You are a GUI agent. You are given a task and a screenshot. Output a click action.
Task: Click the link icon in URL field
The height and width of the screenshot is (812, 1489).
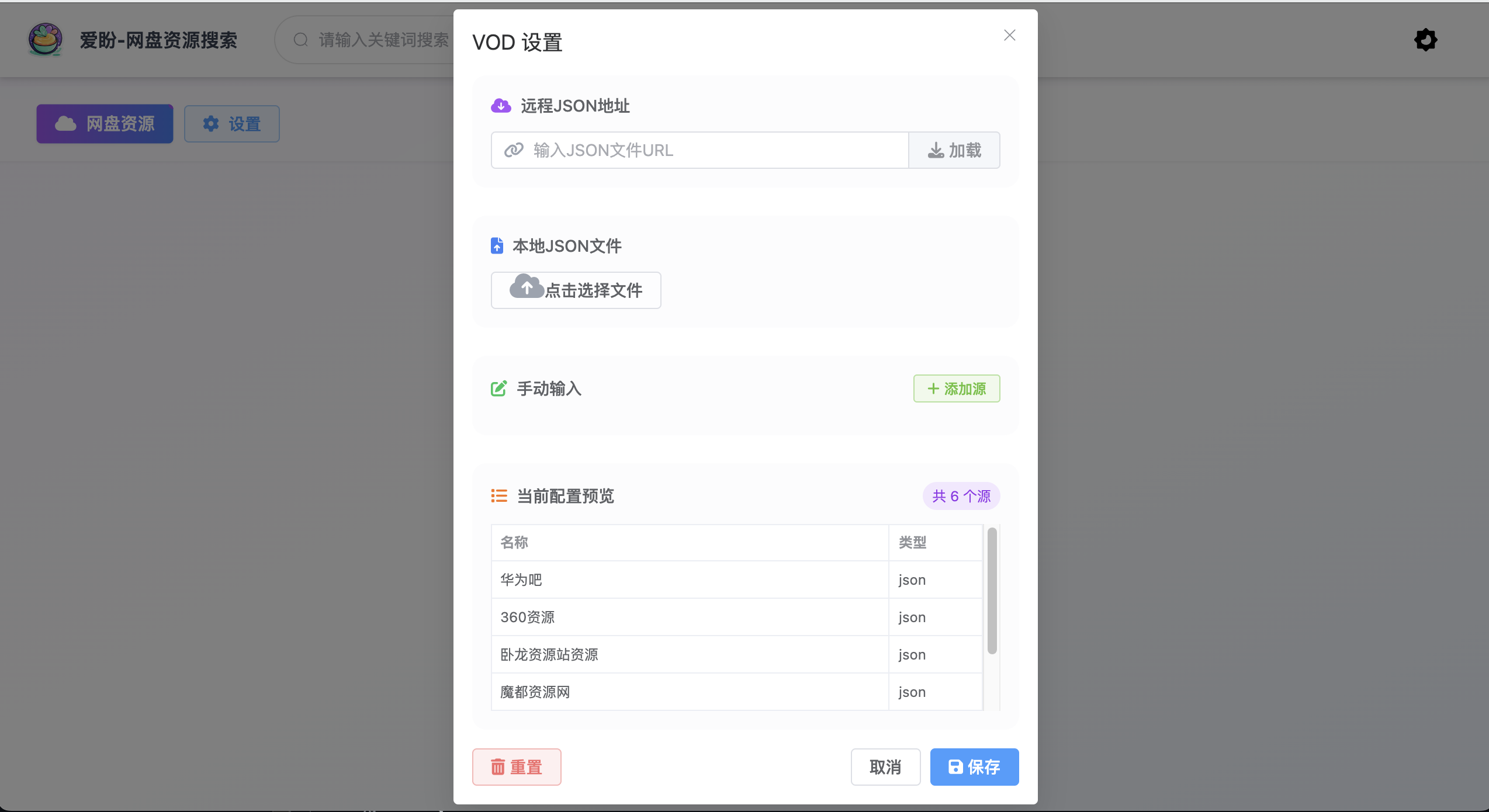tap(514, 151)
